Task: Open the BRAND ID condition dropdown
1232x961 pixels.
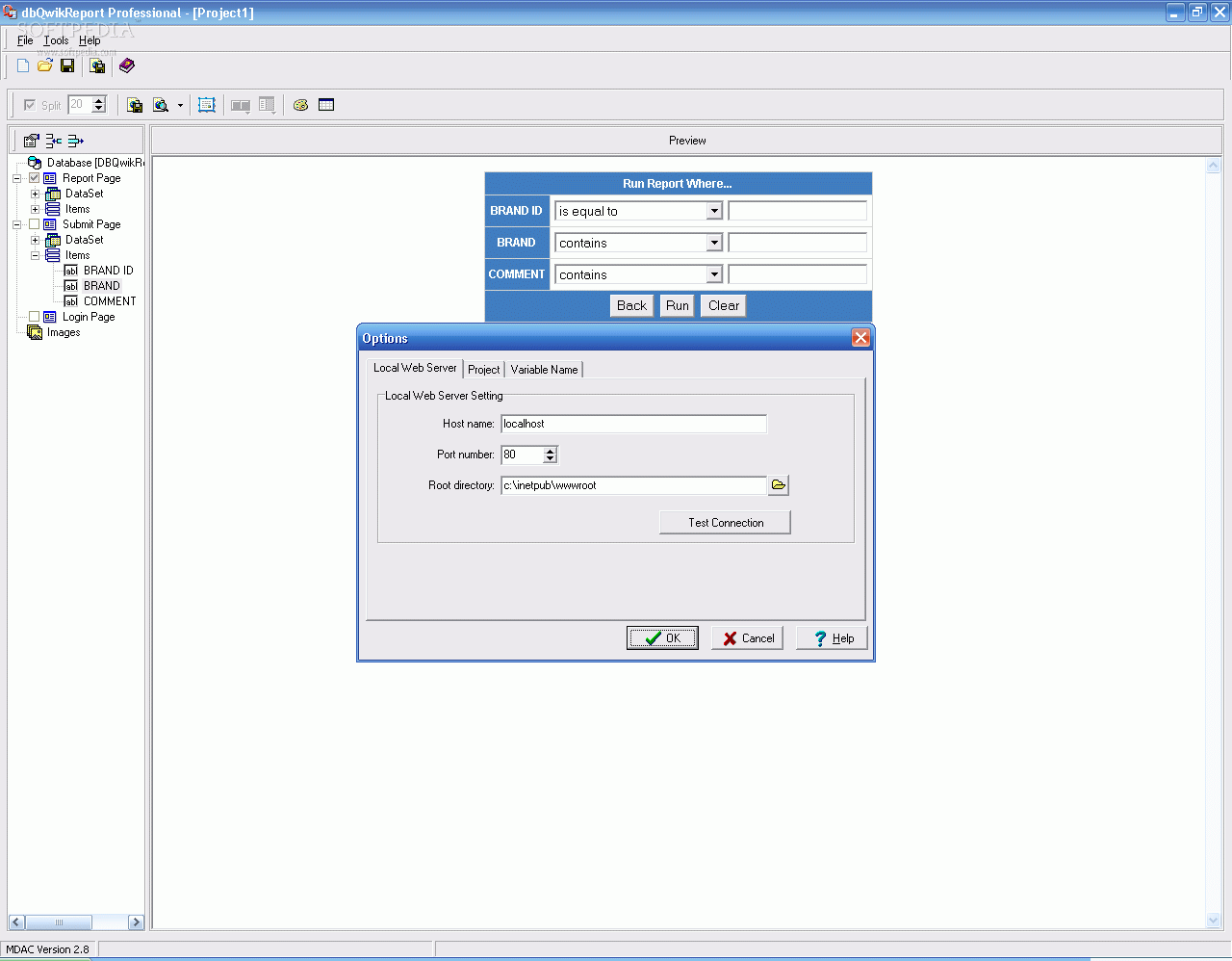Action: click(x=714, y=211)
